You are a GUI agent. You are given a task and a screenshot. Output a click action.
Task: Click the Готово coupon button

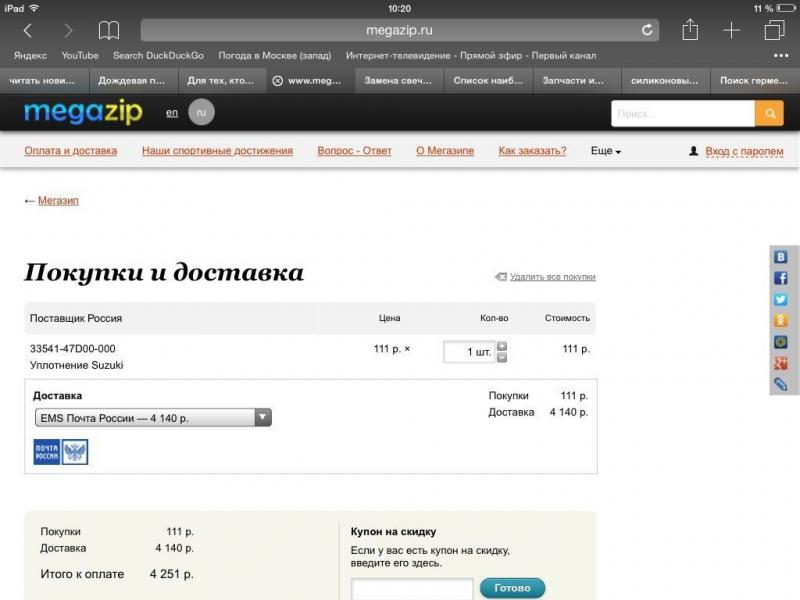click(x=512, y=588)
